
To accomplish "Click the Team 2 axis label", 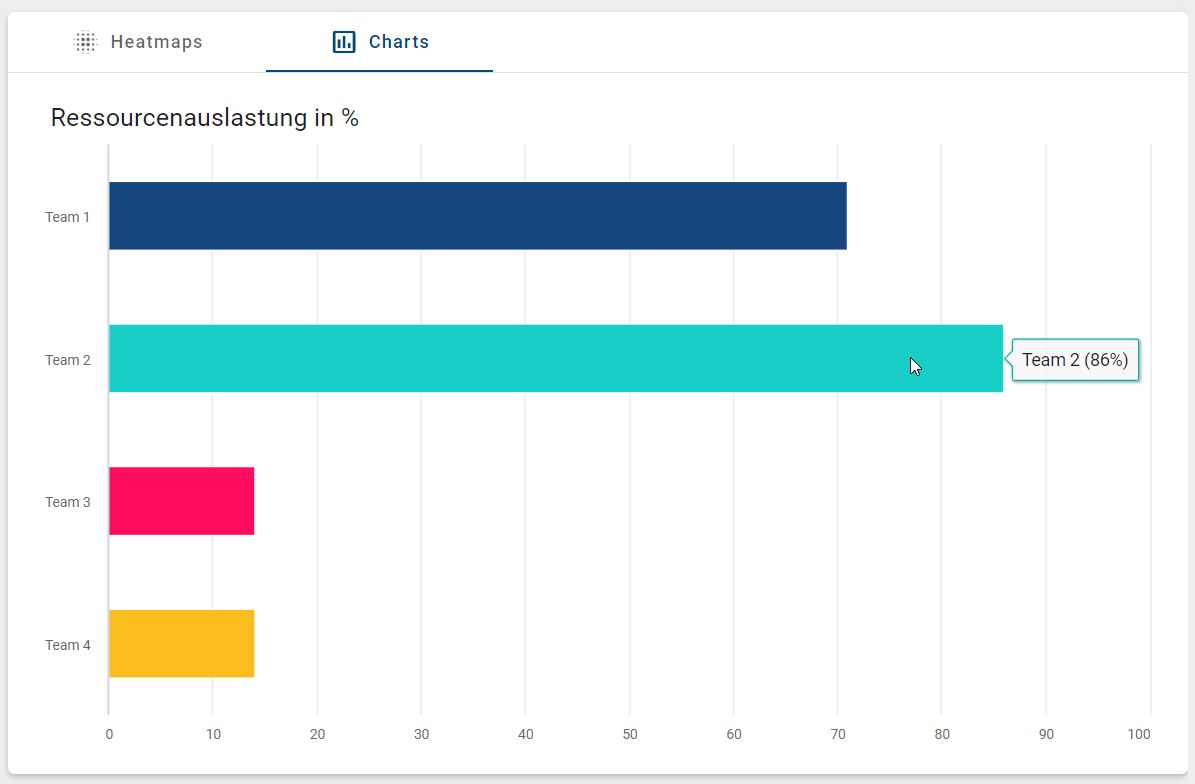I will [x=67, y=359].
